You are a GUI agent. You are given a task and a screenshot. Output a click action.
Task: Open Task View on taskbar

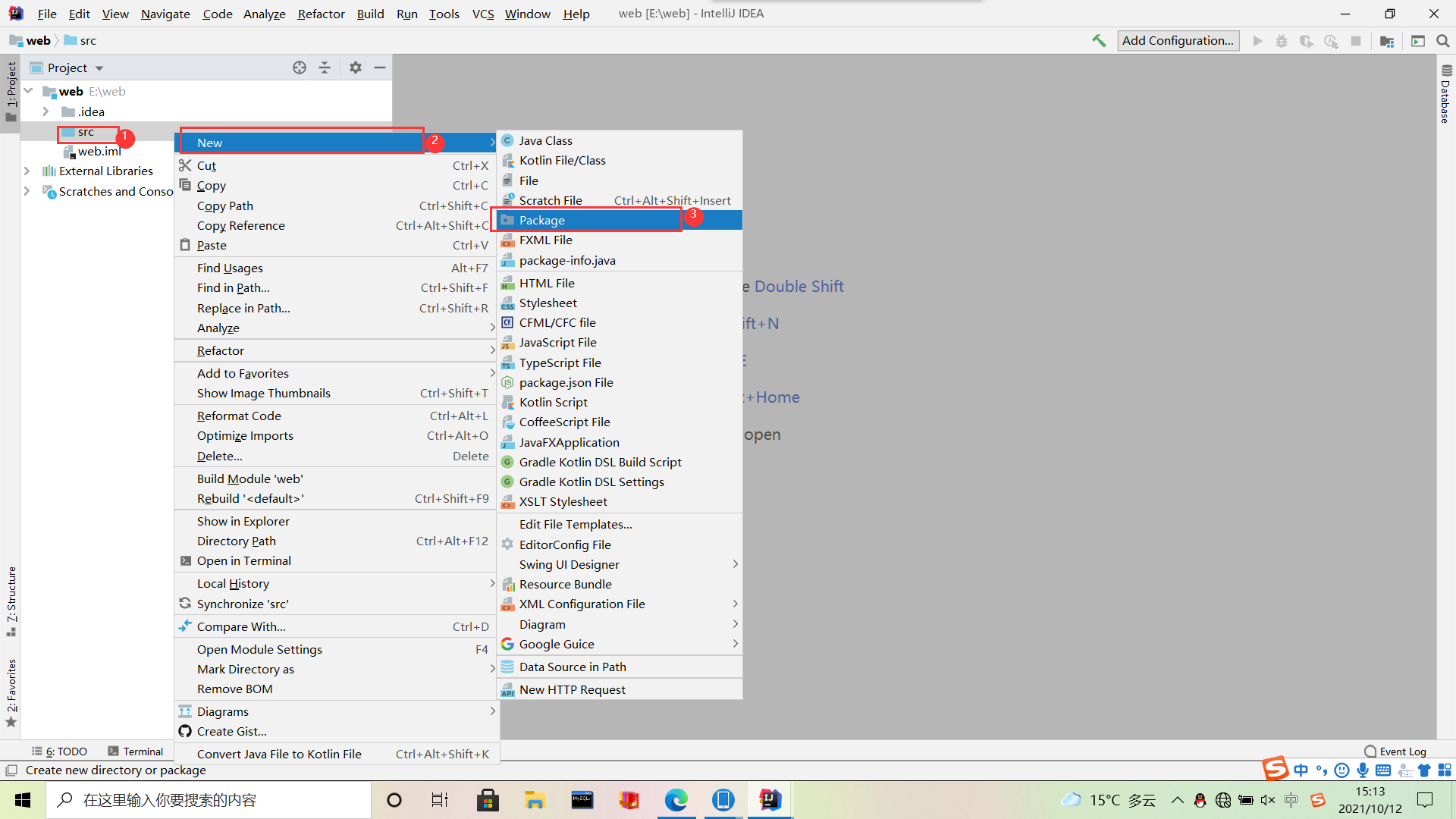click(x=440, y=800)
